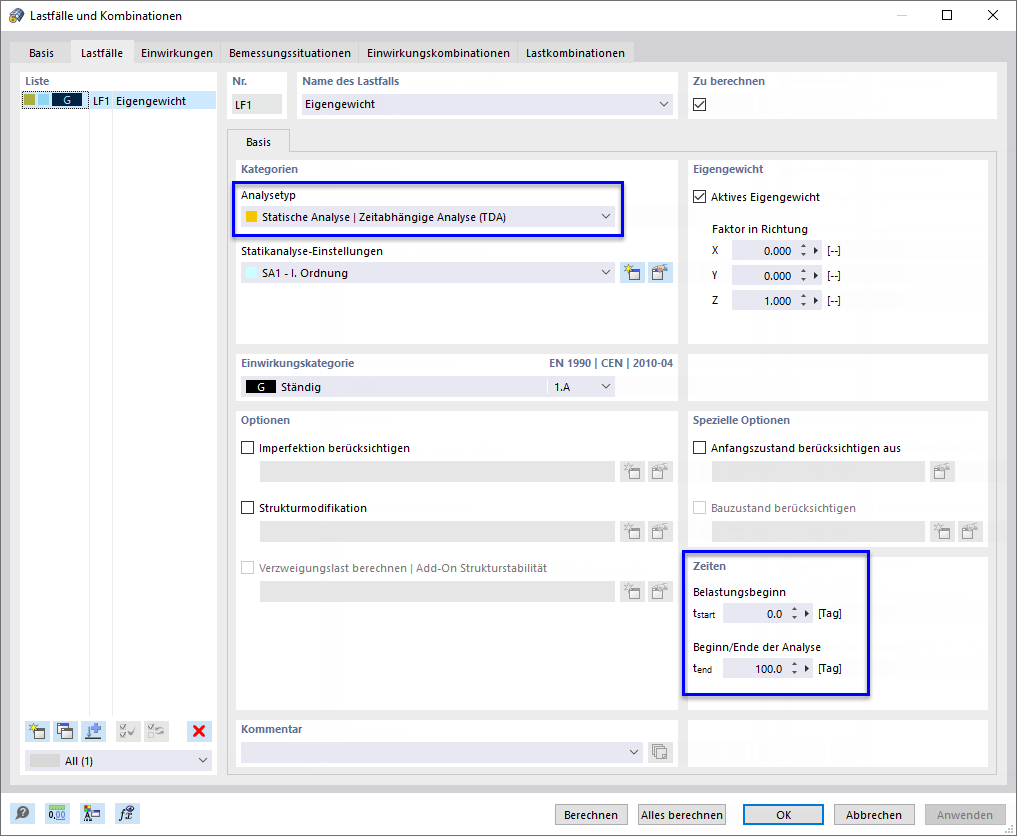Enable Imperfektion berücksichtigen
1017x836 pixels.
click(x=246, y=447)
